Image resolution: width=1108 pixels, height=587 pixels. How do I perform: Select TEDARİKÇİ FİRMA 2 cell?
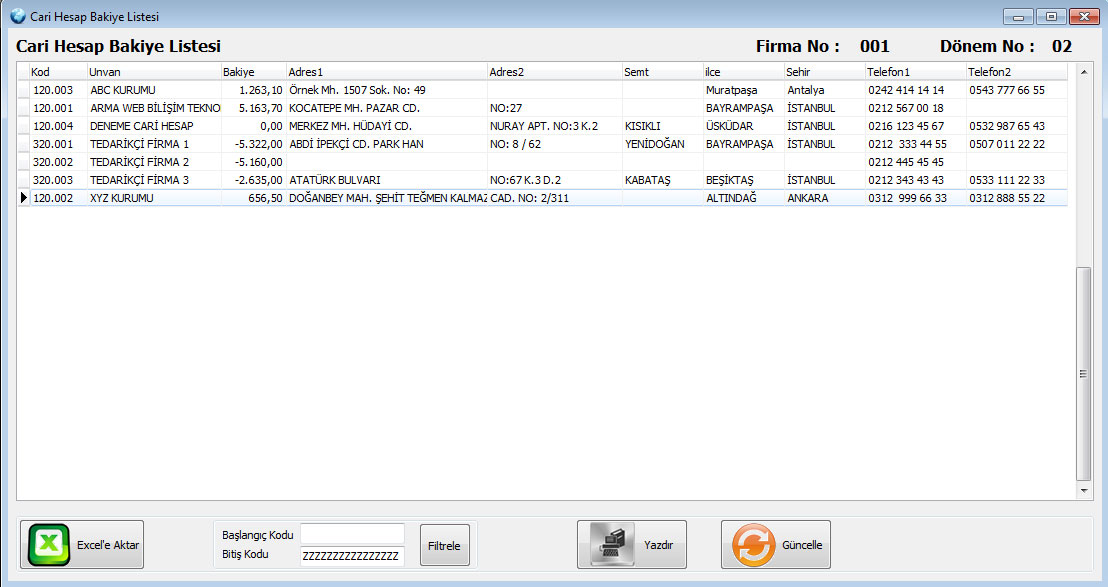pyautogui.click(x=154, y=162)
